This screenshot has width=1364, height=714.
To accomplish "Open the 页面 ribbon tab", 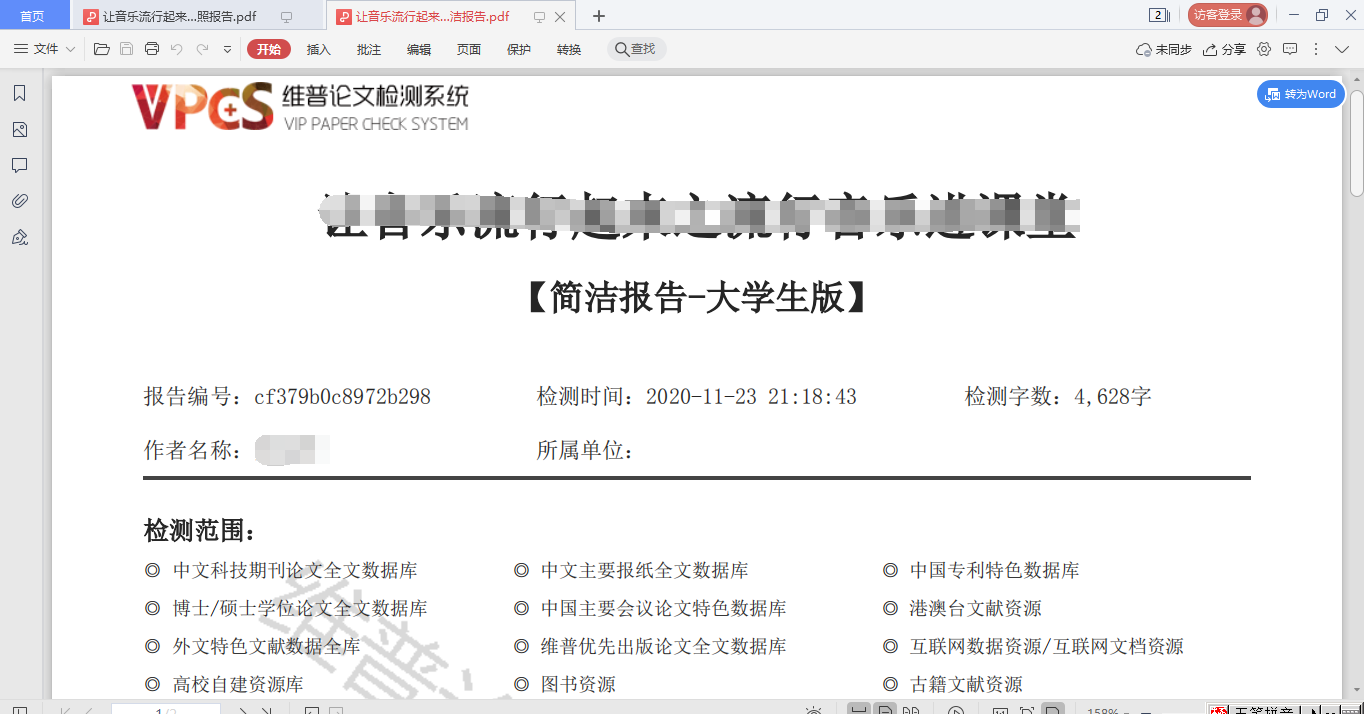I will pyautogui.click(x=469, y=49).
